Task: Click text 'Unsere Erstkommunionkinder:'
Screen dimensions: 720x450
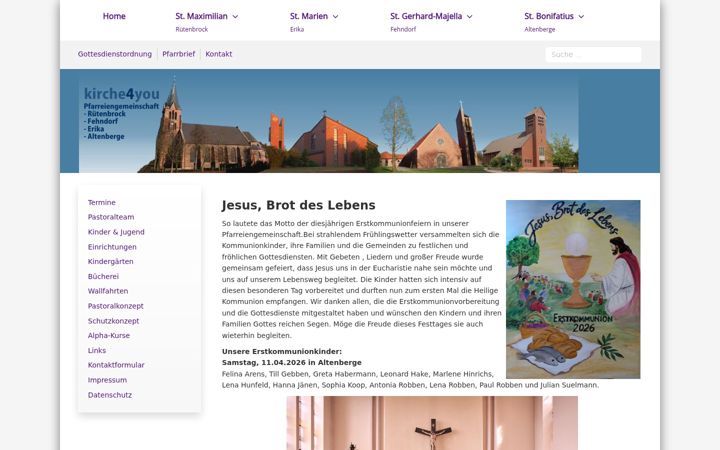Action: click(x=282, y=351)
